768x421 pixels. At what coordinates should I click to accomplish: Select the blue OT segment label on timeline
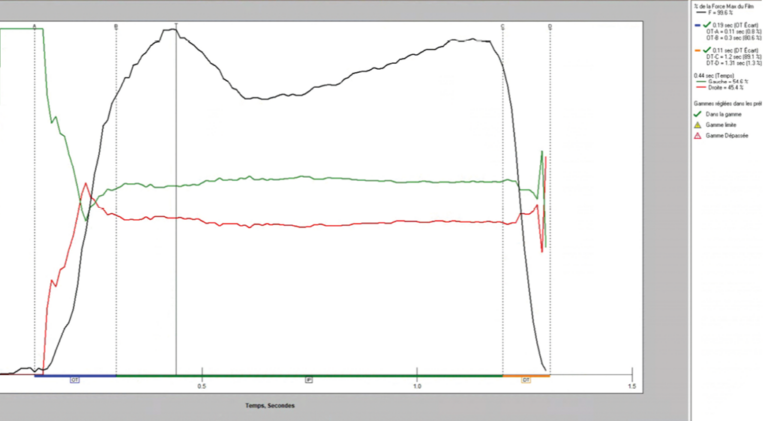point(74,380)
